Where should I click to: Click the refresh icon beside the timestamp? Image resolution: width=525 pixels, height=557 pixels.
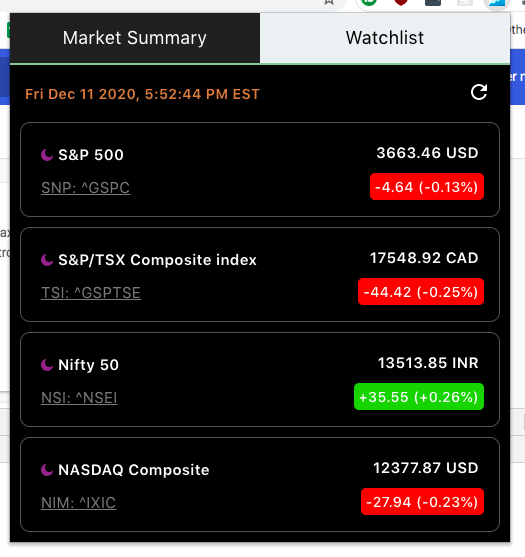click(x=479, y=92)
